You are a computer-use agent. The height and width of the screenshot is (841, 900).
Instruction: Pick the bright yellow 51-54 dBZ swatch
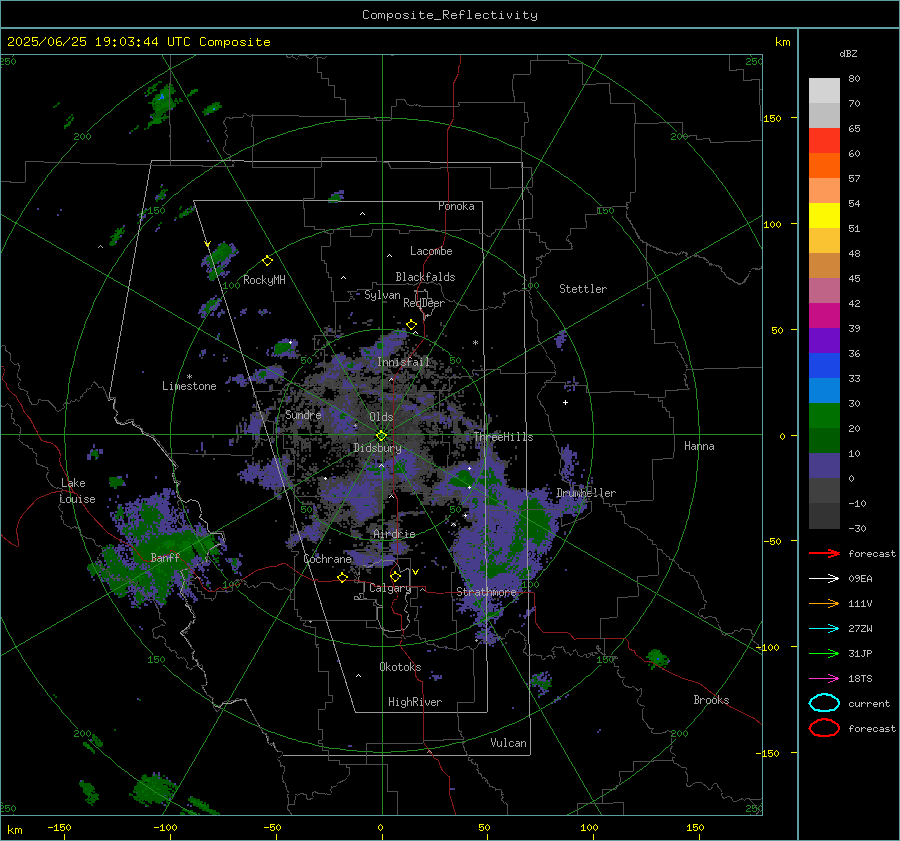coord(824,216)
